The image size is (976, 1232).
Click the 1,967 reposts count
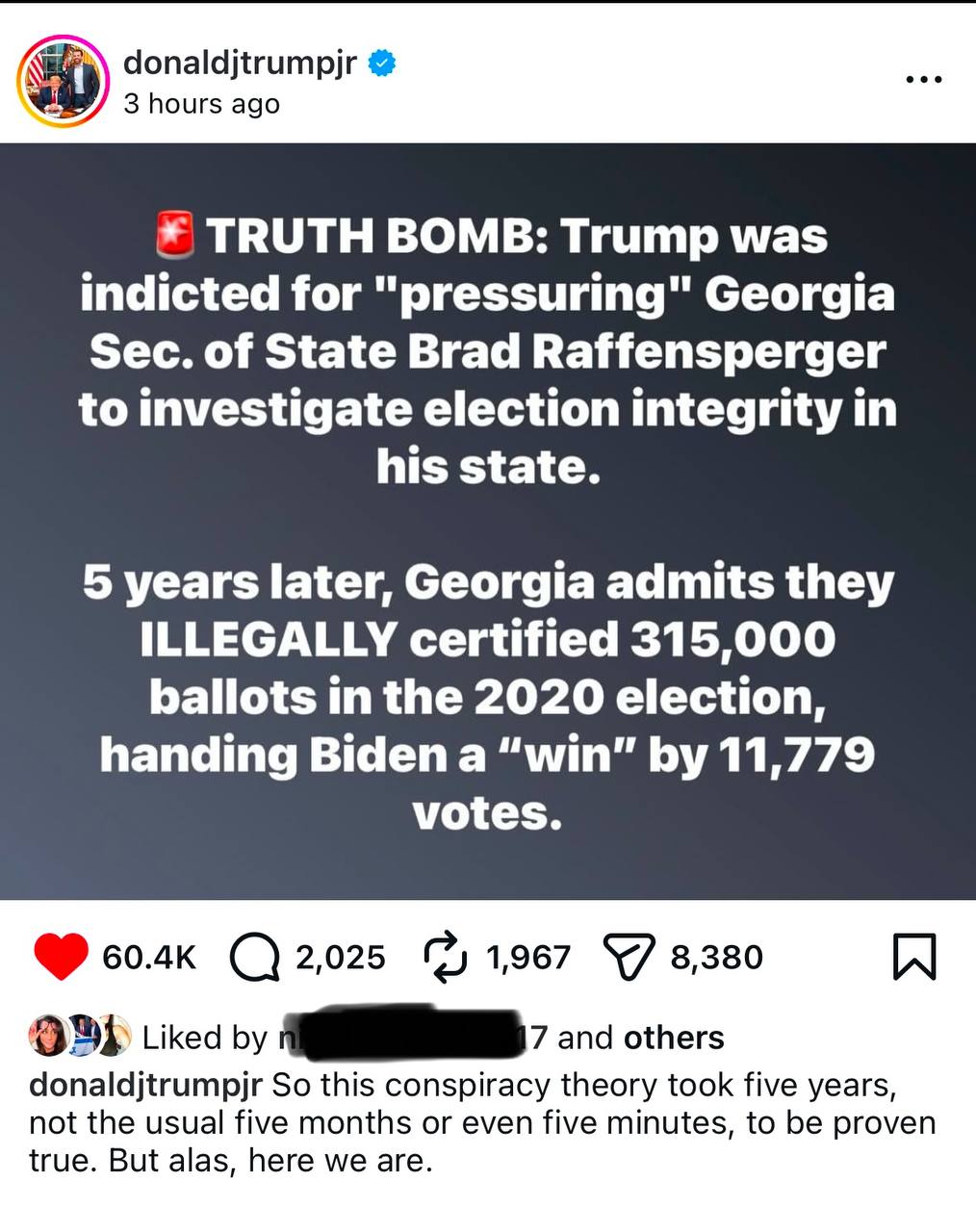point(528,957)
